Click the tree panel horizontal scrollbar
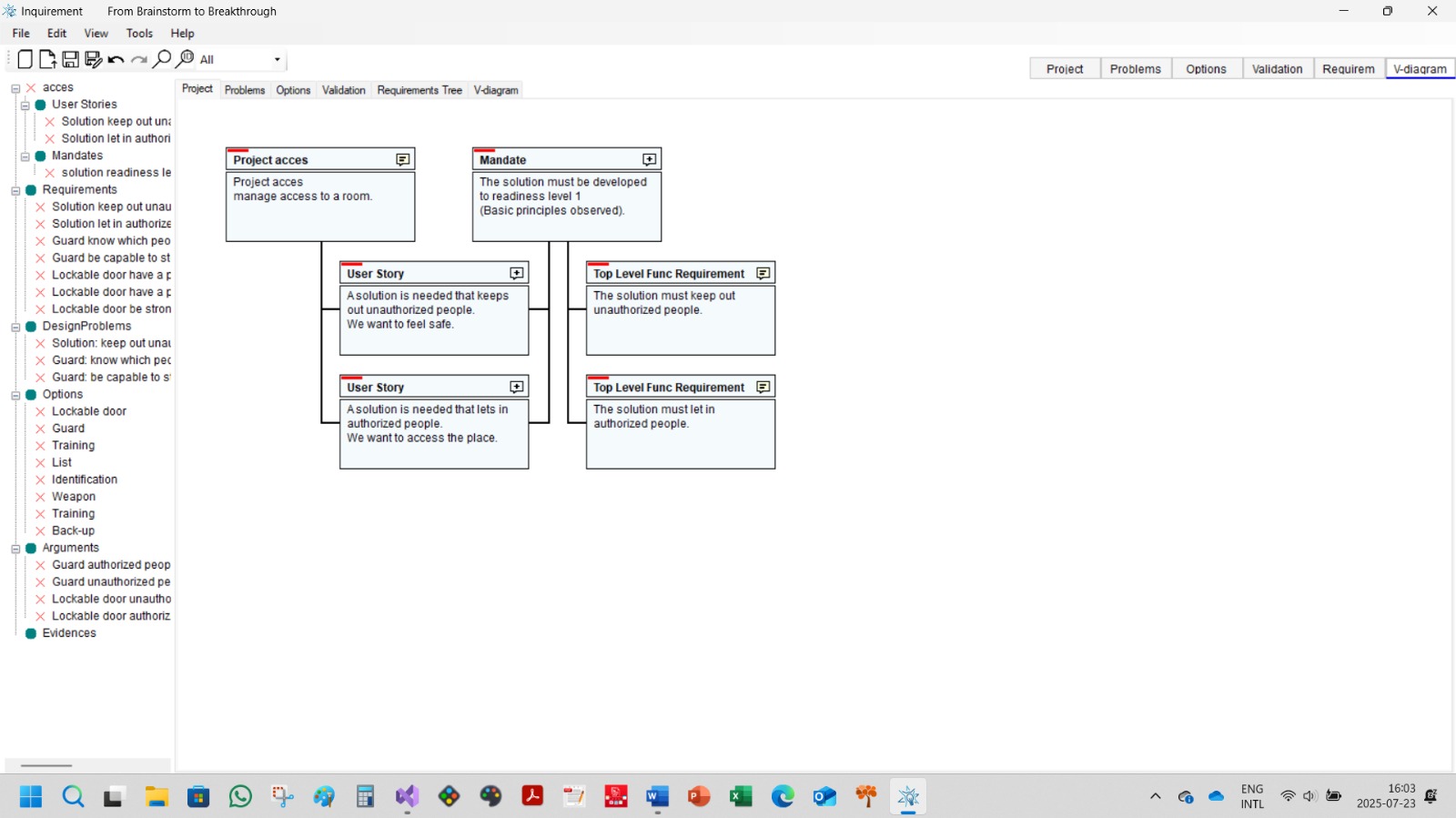This screenshot has height=818, width=1456. [45, 765]
